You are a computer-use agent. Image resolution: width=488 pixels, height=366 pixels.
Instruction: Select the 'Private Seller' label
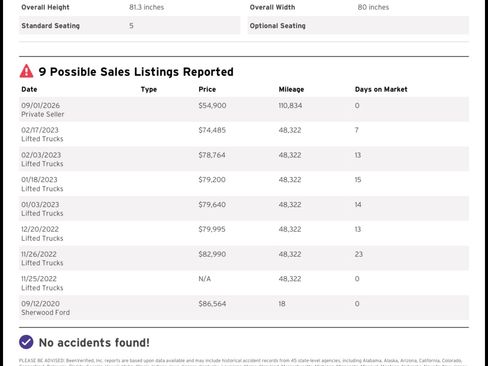[43, 114]
